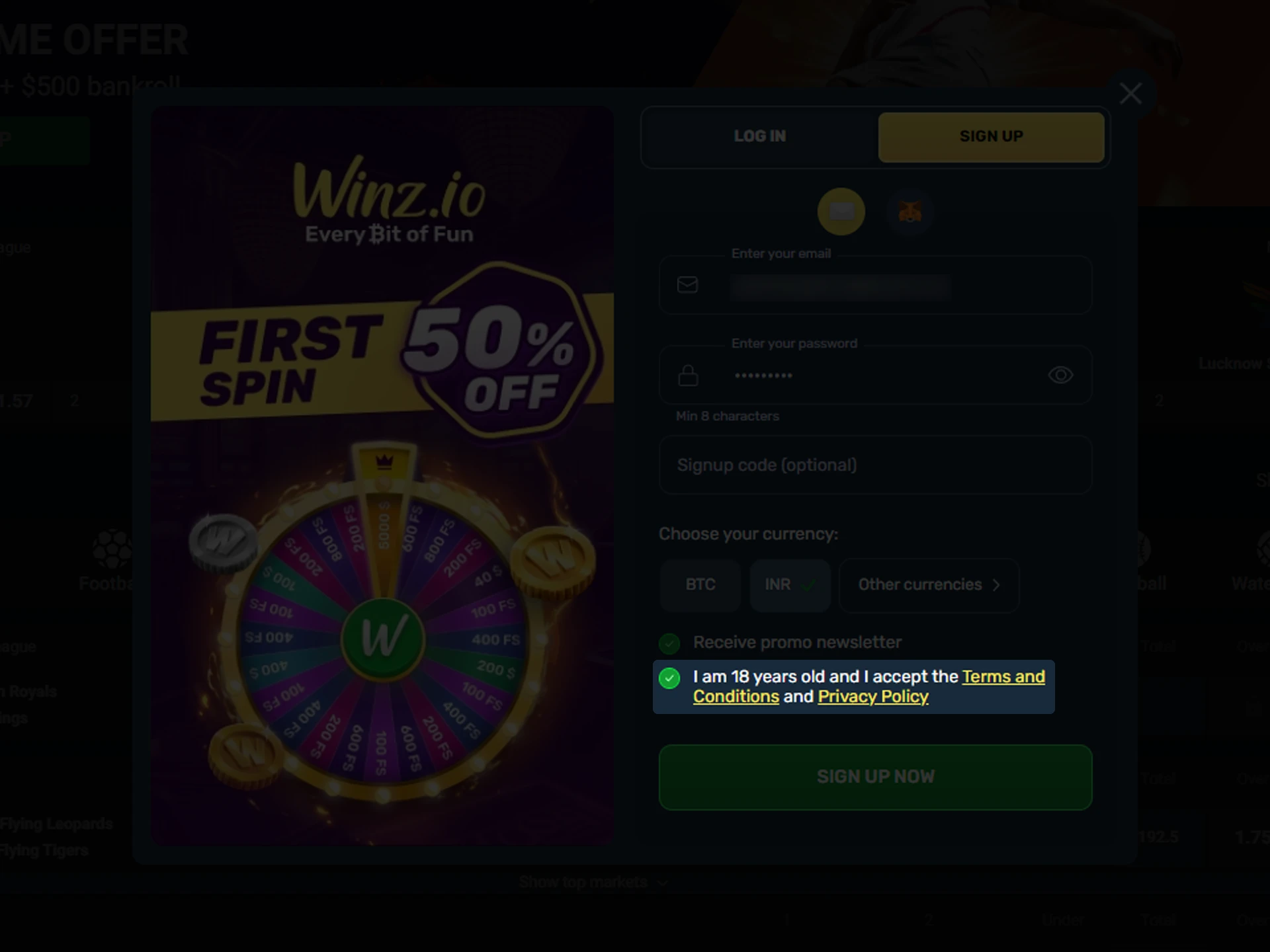This screenshot has height=952, width=1270.
Task: Click the password lock icon
Action: pyautogui.click(x=688, y=375)
